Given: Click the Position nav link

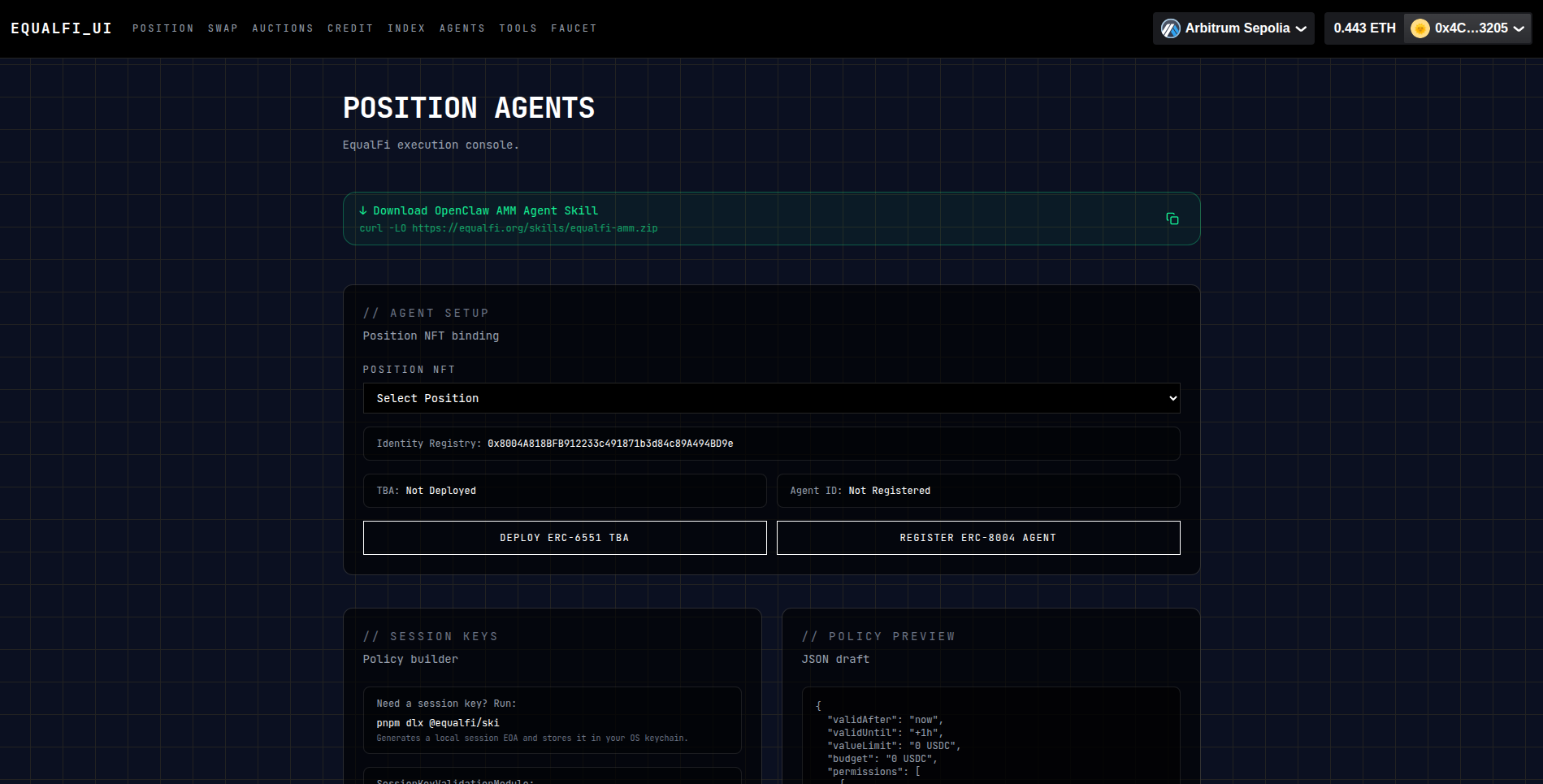Looking at the screenshot, I should (163, 28).
